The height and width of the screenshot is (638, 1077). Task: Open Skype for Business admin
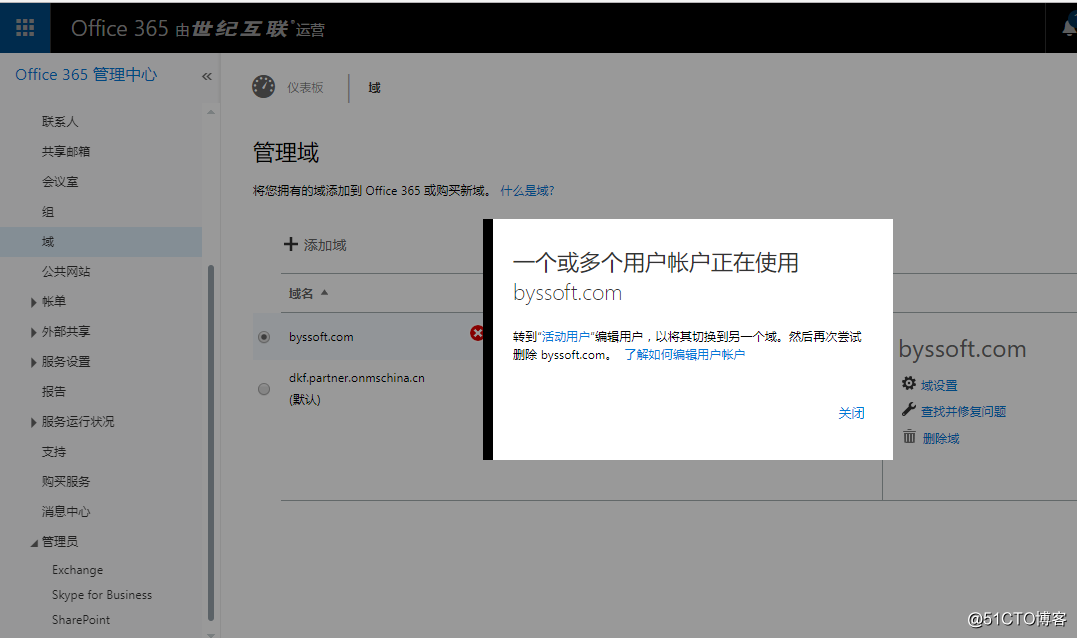point(102,595)
